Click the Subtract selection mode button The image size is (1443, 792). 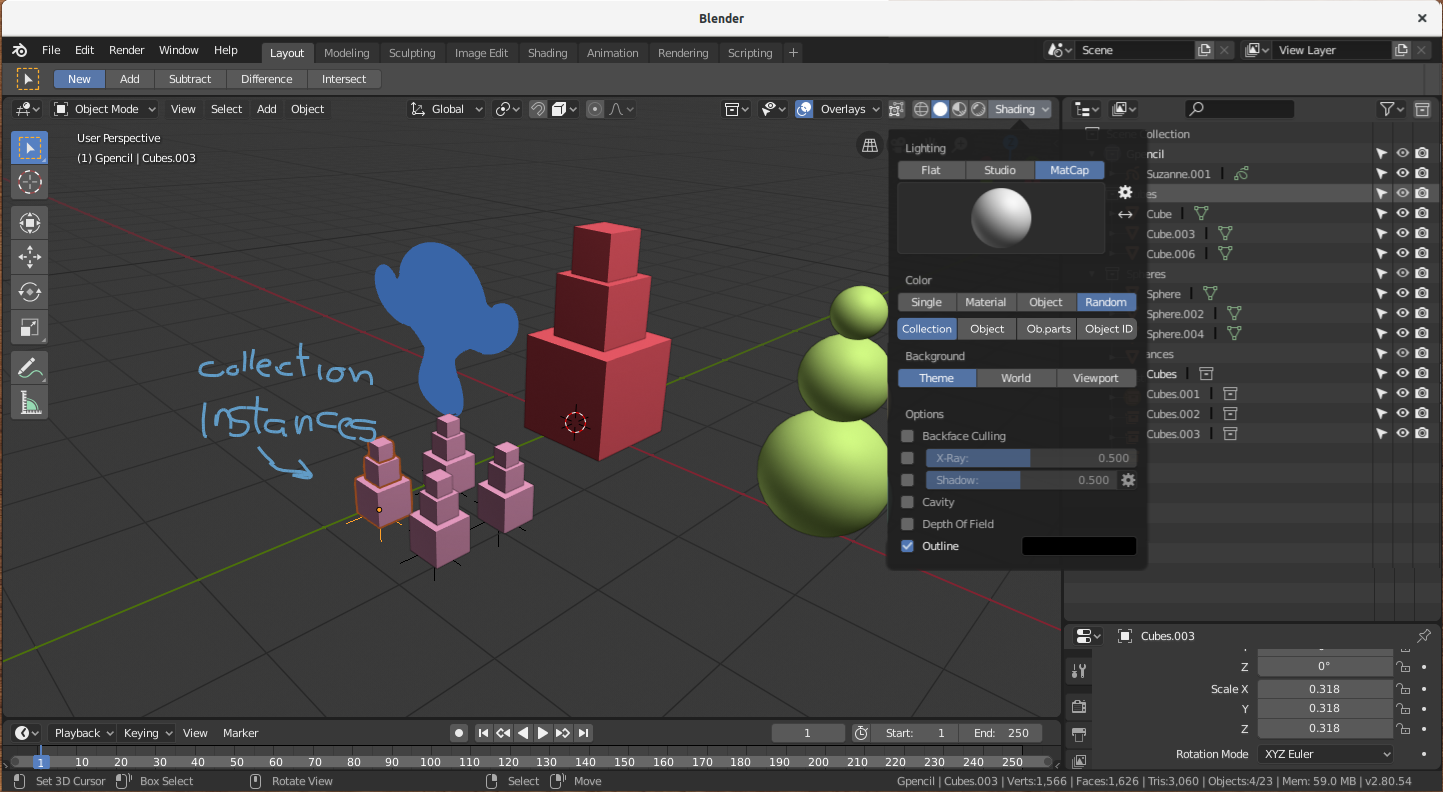pyautogui.click(x=190, y=79)
